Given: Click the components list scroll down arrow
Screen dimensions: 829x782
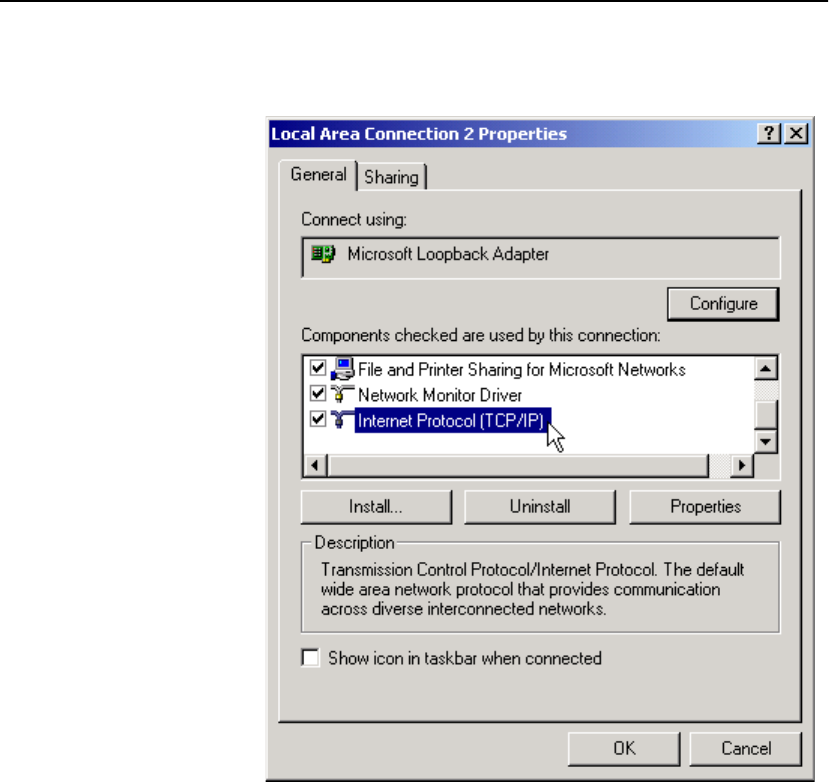Looking at the screenshot, I should pos(766,441).
